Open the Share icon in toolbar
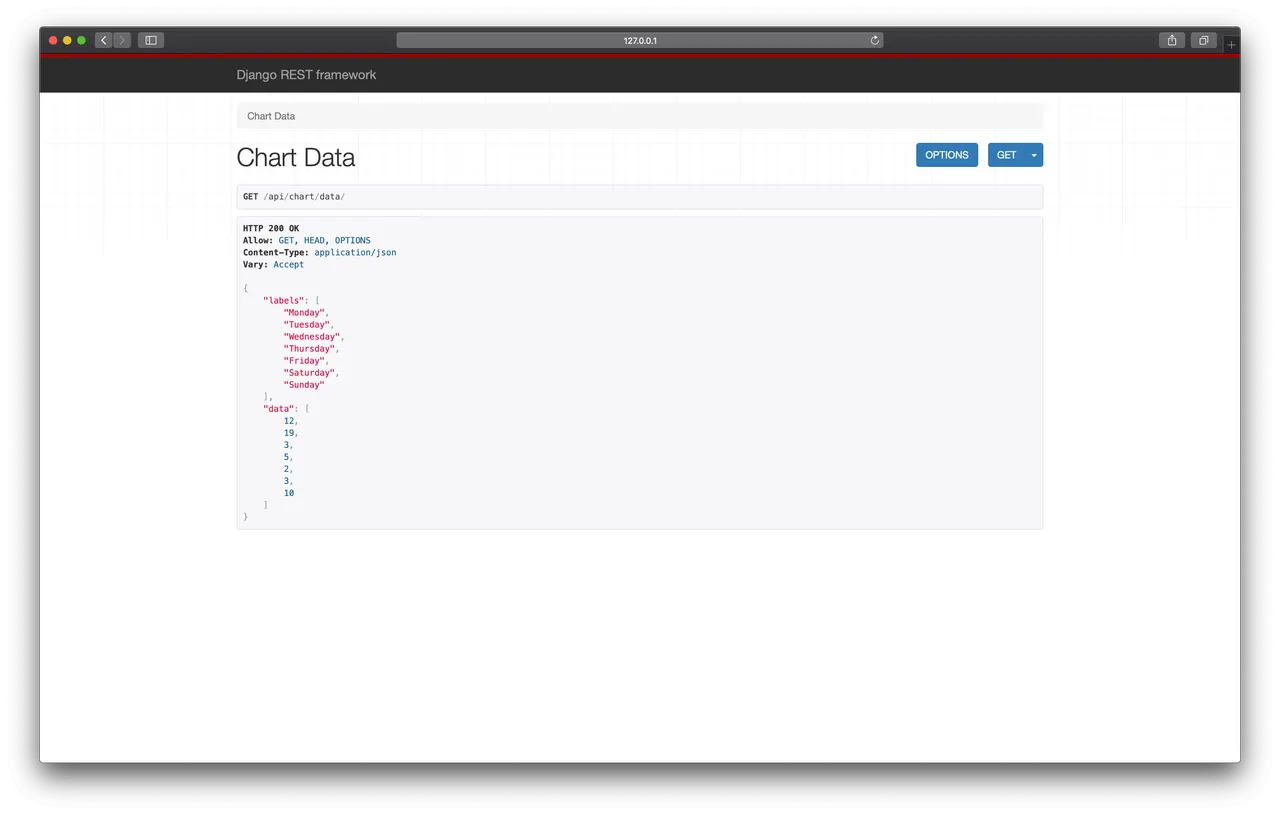1280x815 pixels. [1172, 40]
